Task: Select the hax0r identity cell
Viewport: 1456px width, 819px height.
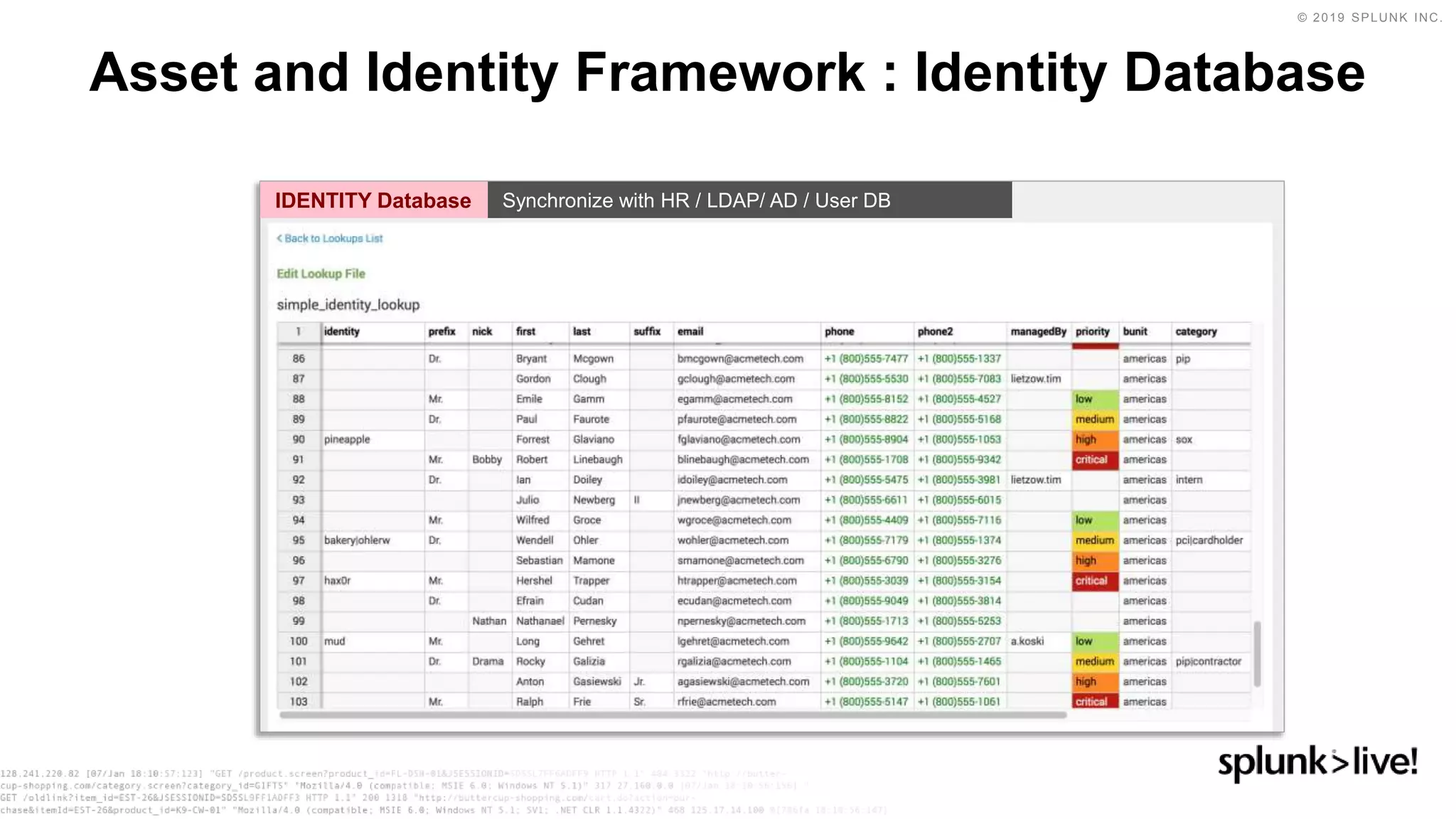Action: [x=373, y=581]
